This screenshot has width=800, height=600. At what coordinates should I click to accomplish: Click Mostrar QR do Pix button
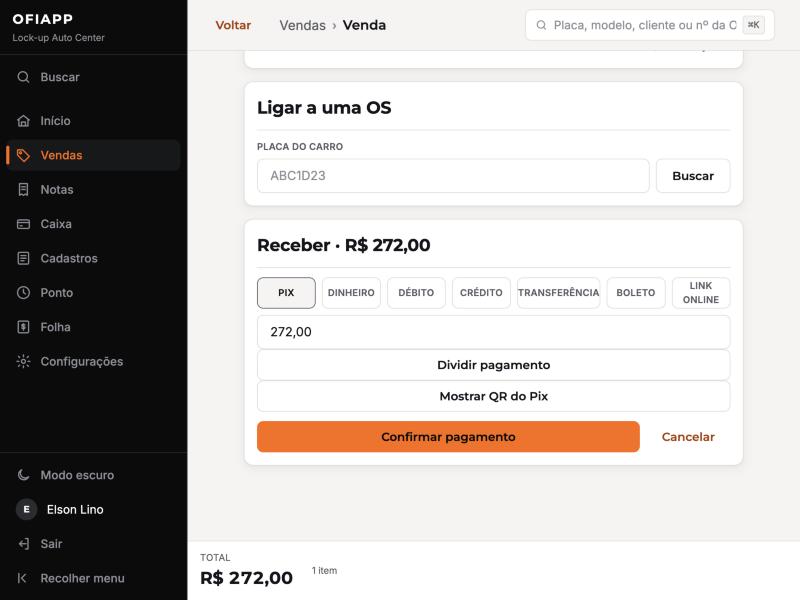pos(493,396)
